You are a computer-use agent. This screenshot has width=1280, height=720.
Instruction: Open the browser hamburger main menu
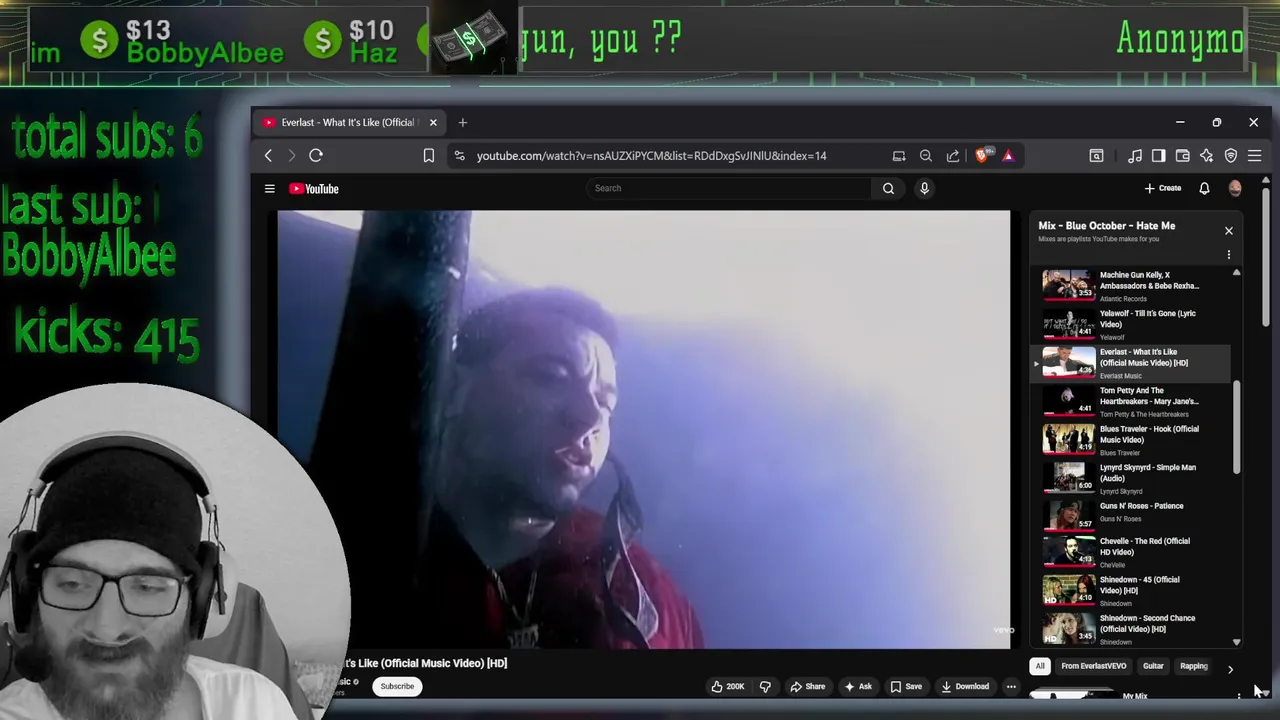point(1254,156)
